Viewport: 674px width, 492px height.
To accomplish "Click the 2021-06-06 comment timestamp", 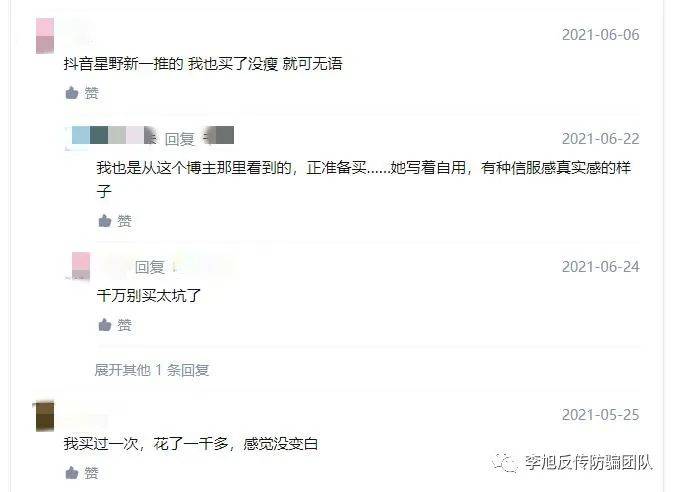I will [600, 35].
